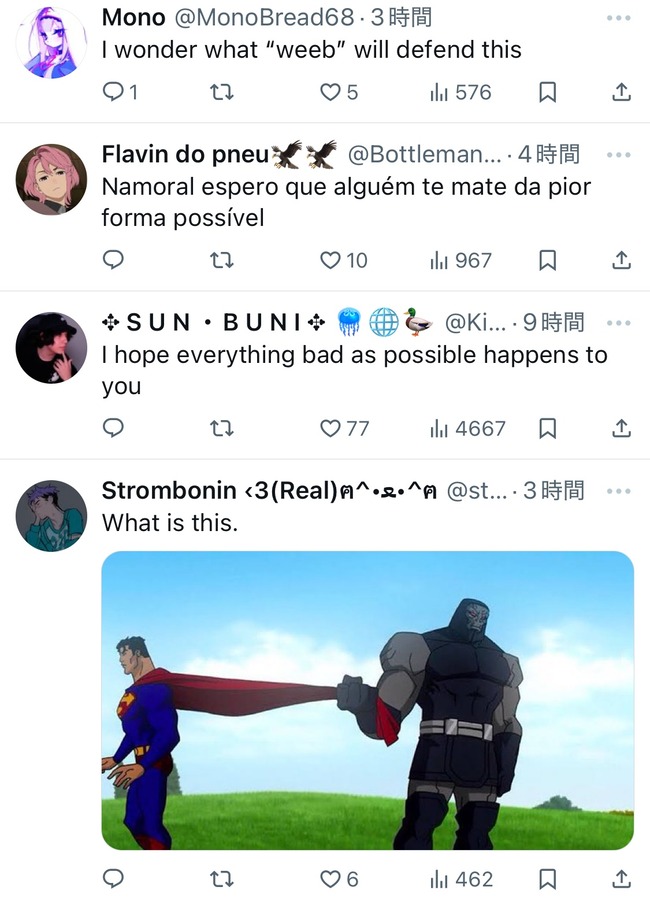
Task: Open more options on Strombonin's tweet
Action: [x=619, y=491]
